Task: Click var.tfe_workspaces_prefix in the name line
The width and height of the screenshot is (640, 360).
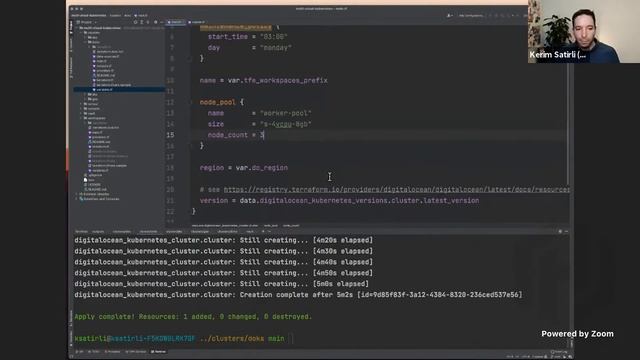Action: point(278,80)
